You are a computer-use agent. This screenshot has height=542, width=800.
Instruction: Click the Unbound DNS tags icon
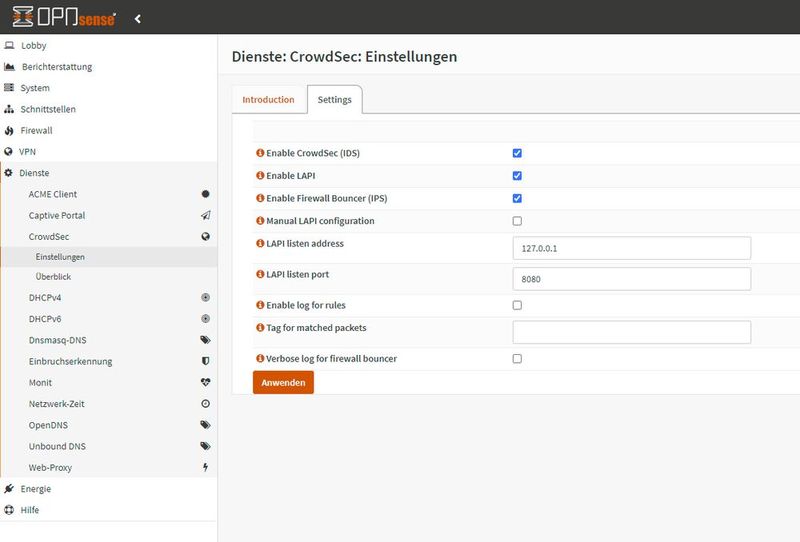coord(205,446)
